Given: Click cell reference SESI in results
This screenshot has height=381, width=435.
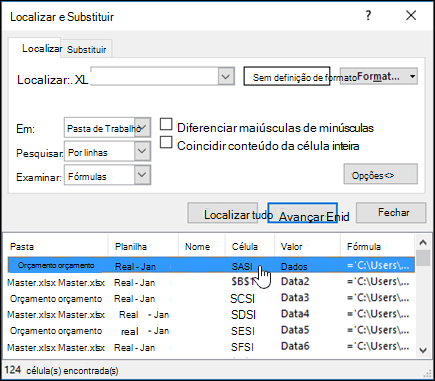Looking at the screenshot, I should [x=243, y=331].
